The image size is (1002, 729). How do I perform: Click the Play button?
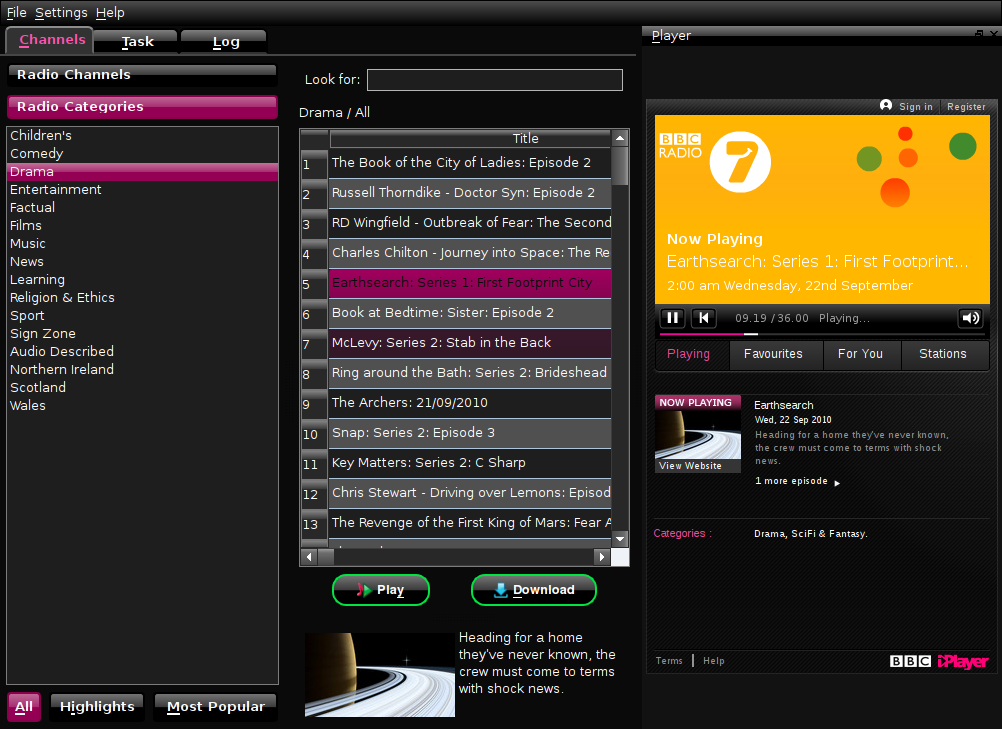[x=381, y=590]
